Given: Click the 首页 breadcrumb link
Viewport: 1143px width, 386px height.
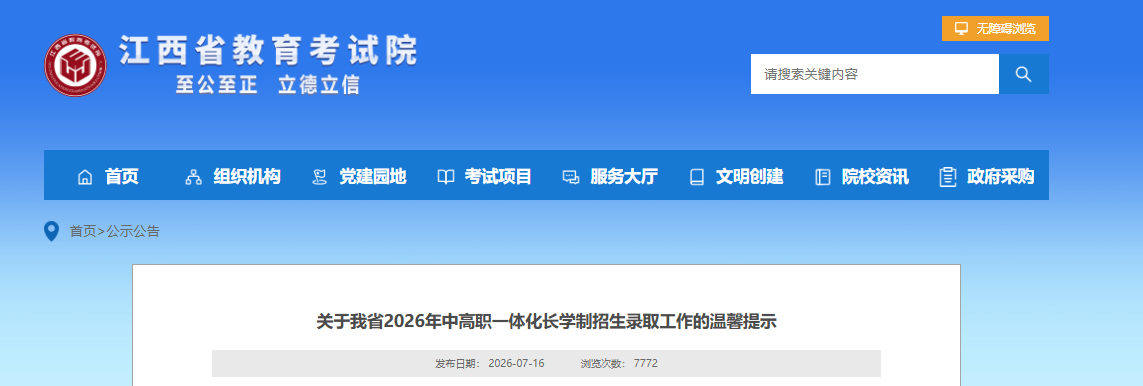Looking at the screenshot, I should 82,232.
